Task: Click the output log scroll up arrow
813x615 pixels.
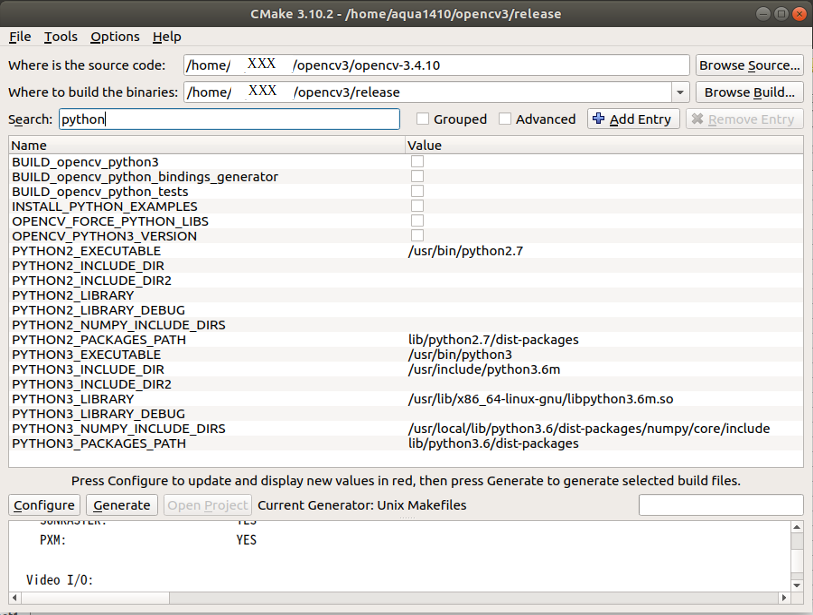Action: [797, 527]
